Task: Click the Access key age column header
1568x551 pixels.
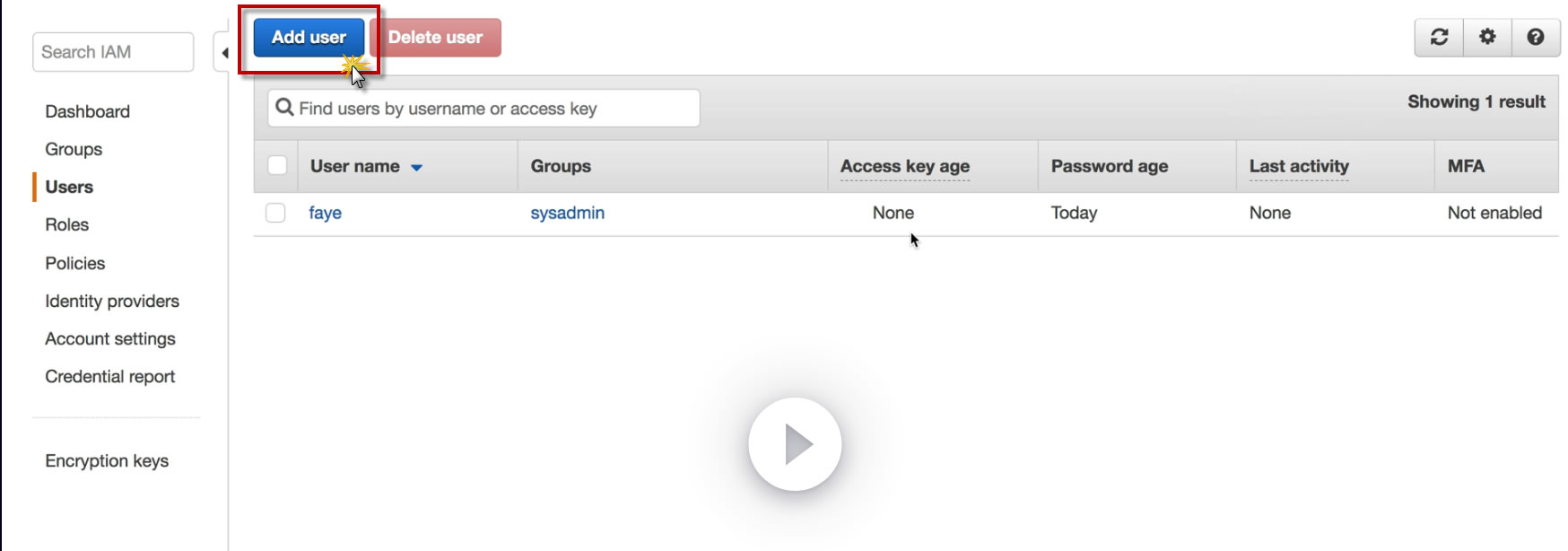Action: click(904, 166)
